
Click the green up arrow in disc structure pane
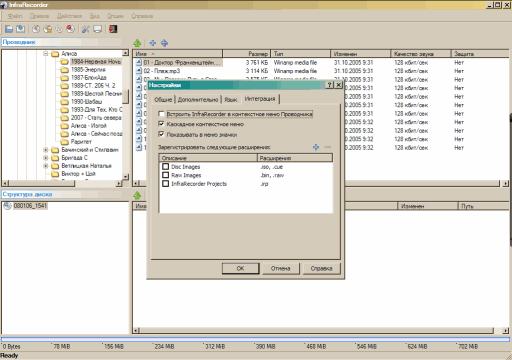click(137, 195)
